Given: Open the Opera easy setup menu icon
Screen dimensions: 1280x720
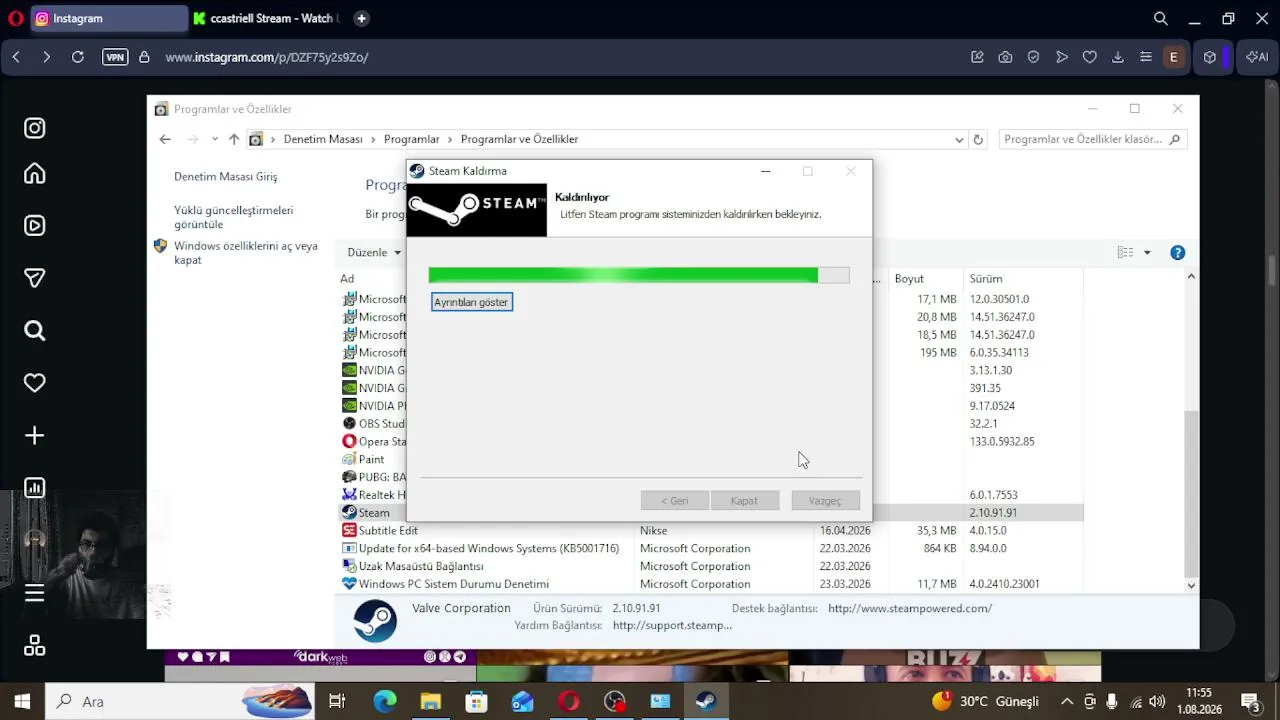Looking at the screenshot, I should [1146, 57].
